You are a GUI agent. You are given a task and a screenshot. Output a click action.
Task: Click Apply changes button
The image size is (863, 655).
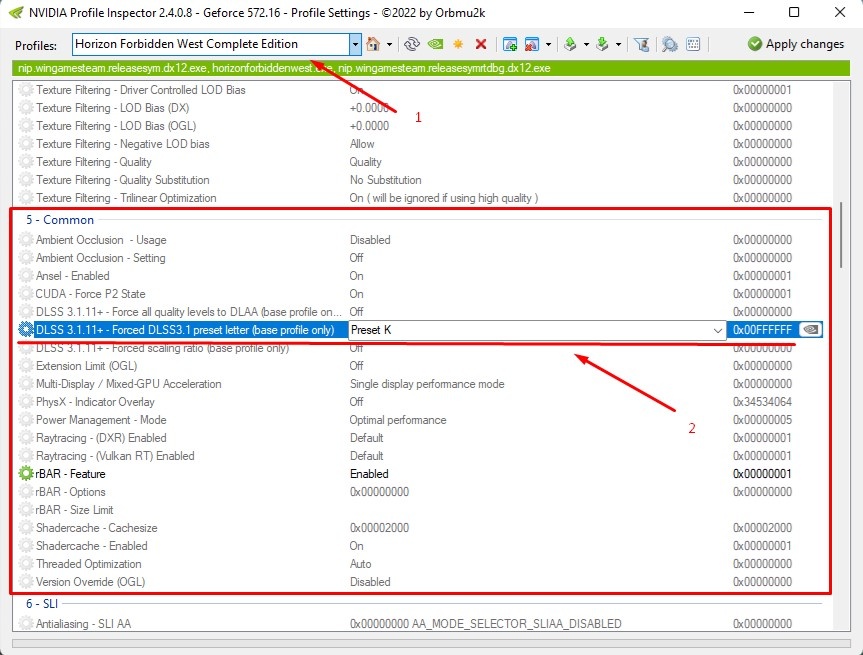pos(796,44)
